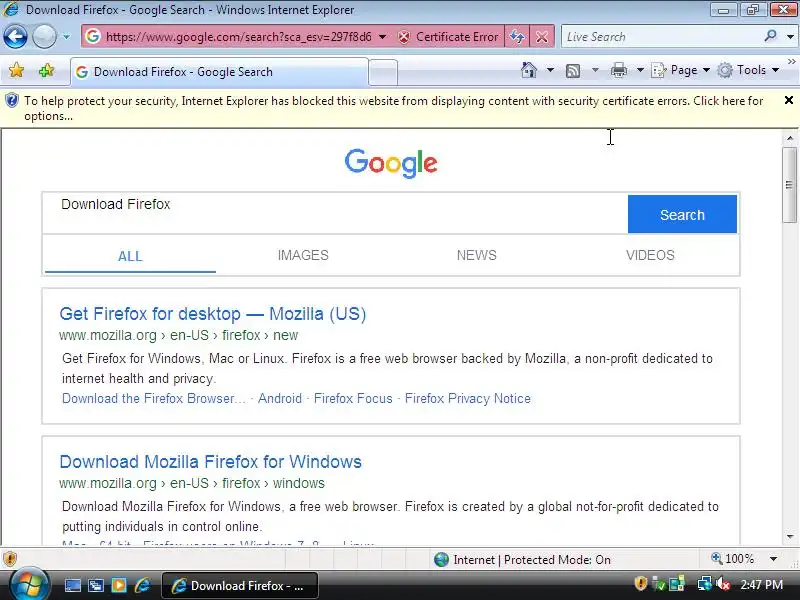Viewport: 800px width, 600px height.
Task: Click Switch between windows icon
Action: [95, 585]
